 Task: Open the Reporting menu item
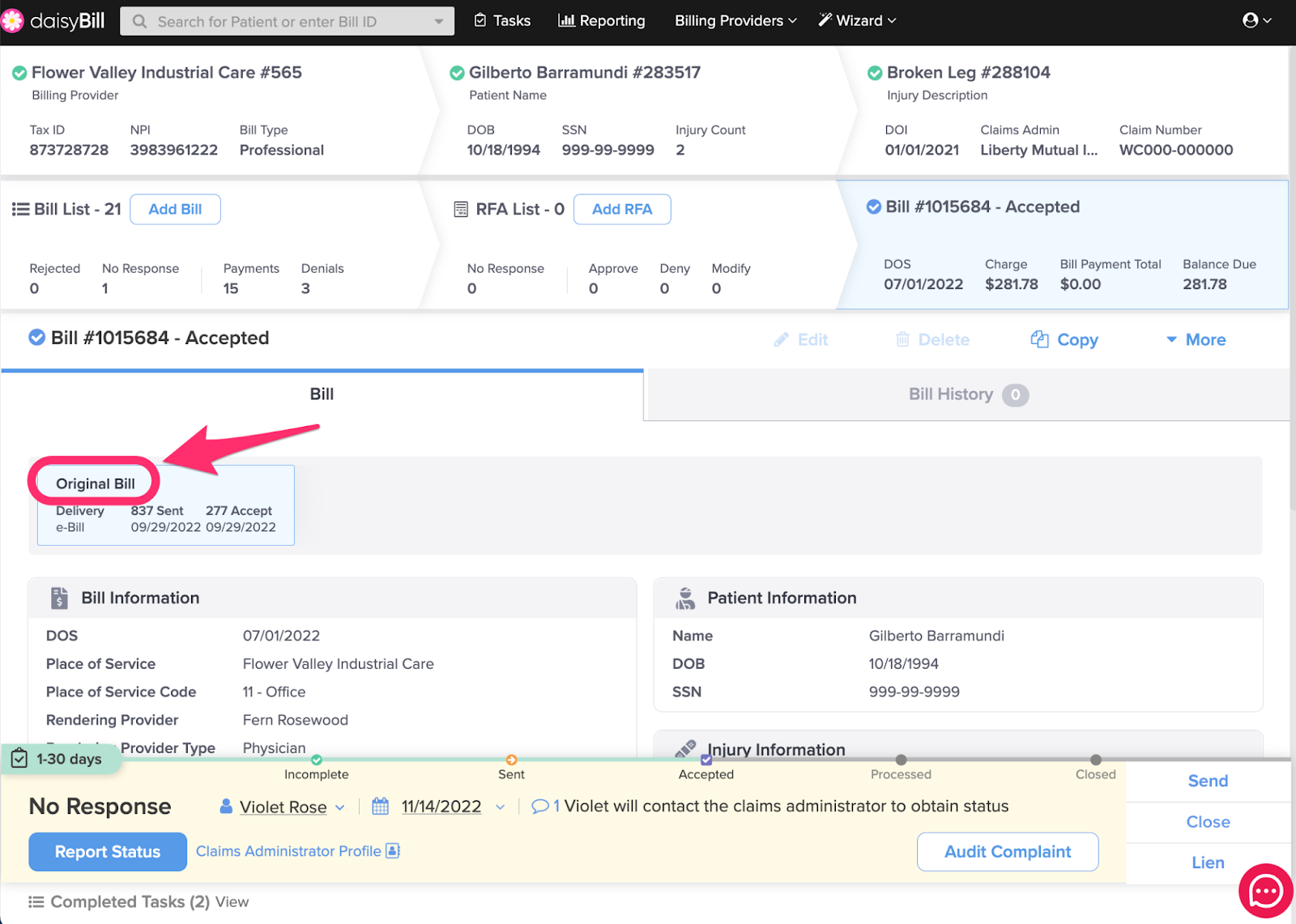[x=601, y=21]
